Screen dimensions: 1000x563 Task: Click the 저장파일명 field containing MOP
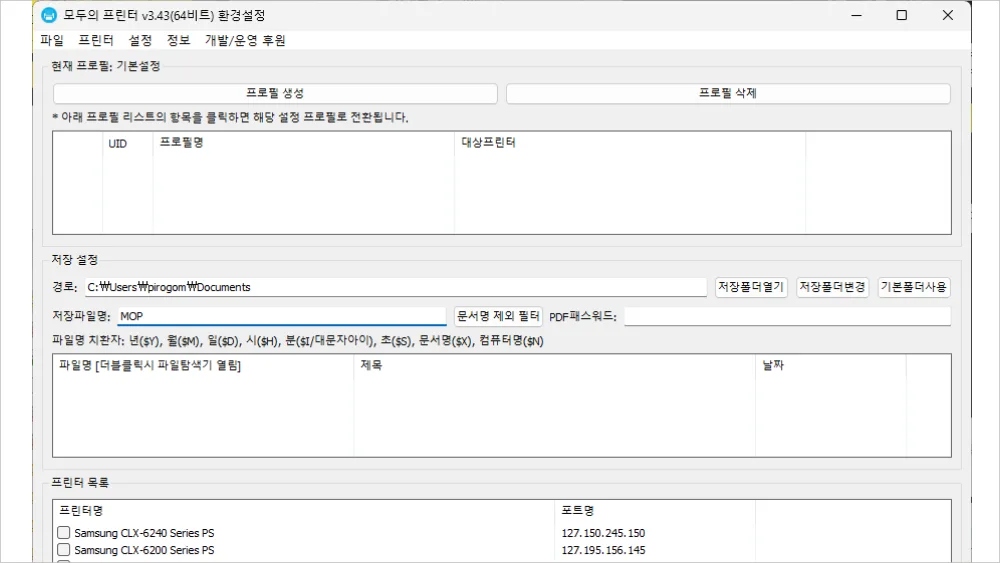coord(281,316)
